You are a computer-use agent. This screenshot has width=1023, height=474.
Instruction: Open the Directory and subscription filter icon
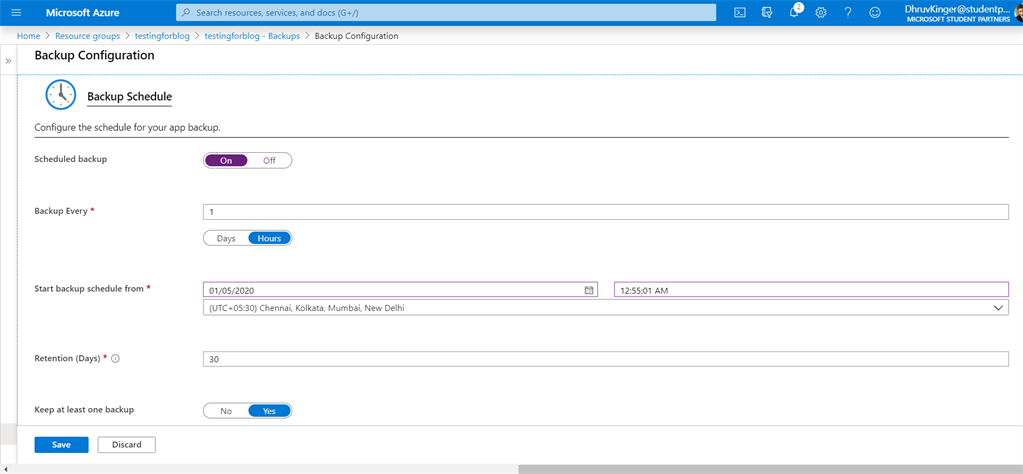[x=767, y=12]
